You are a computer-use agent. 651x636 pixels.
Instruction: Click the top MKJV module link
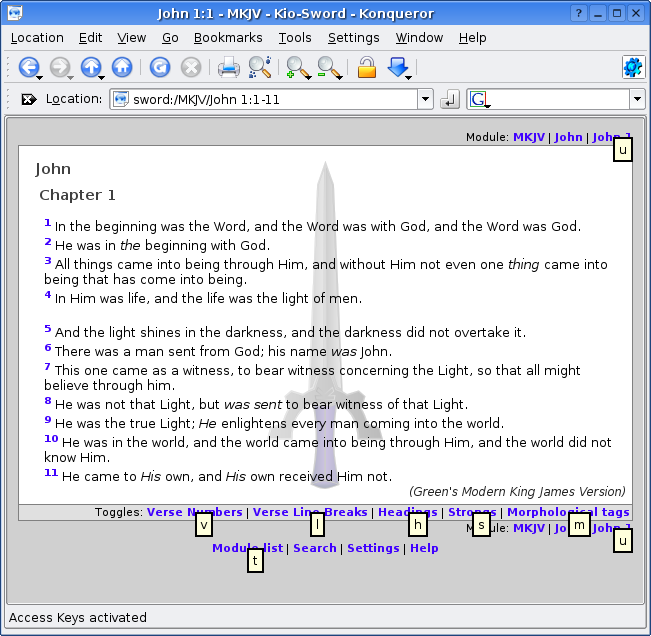click(529, 137)
